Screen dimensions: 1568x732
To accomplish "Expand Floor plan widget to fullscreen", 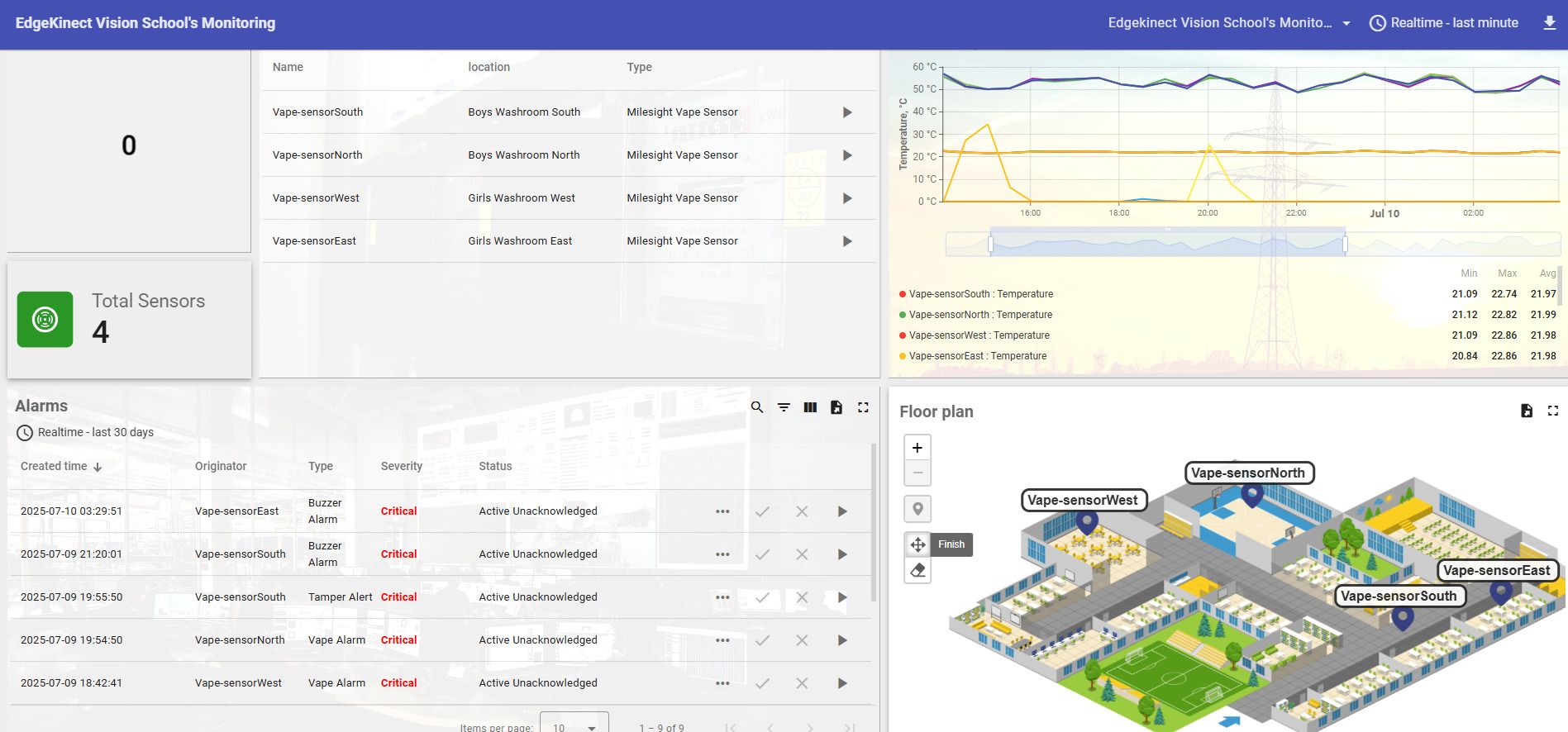I will tap(1553, 411).
